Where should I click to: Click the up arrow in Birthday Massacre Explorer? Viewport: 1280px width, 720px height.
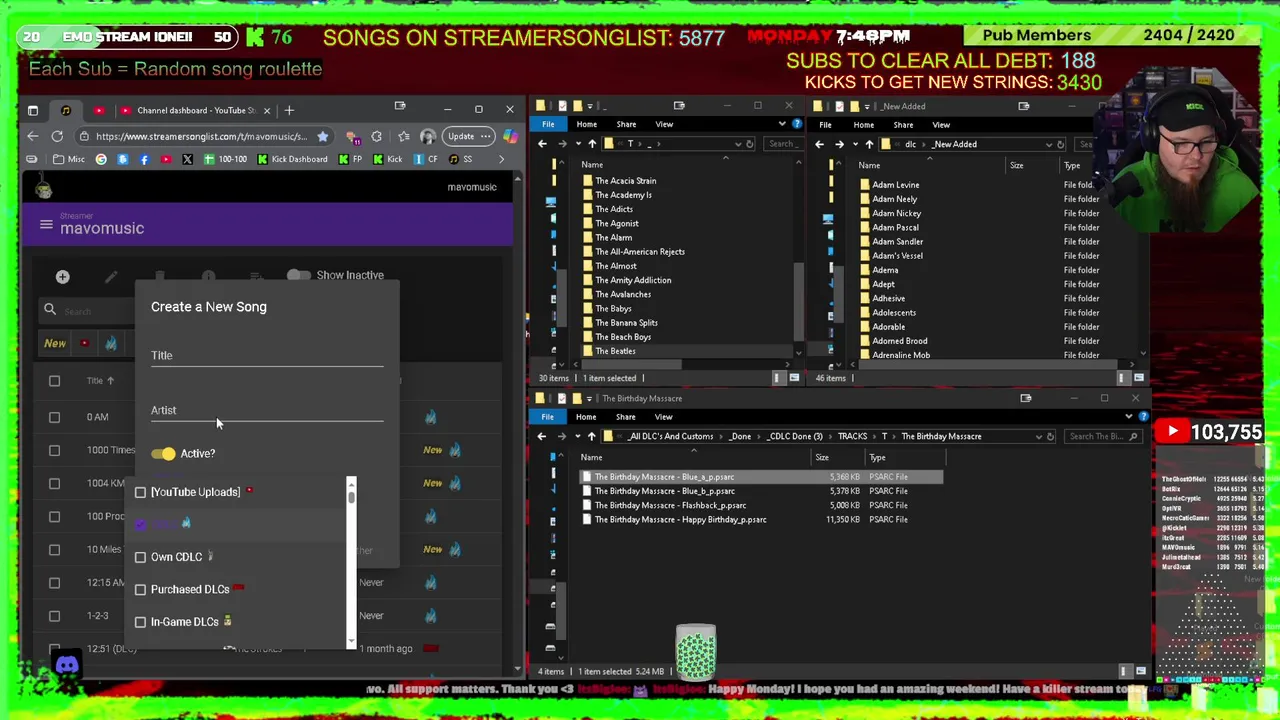tap(591, 436)
